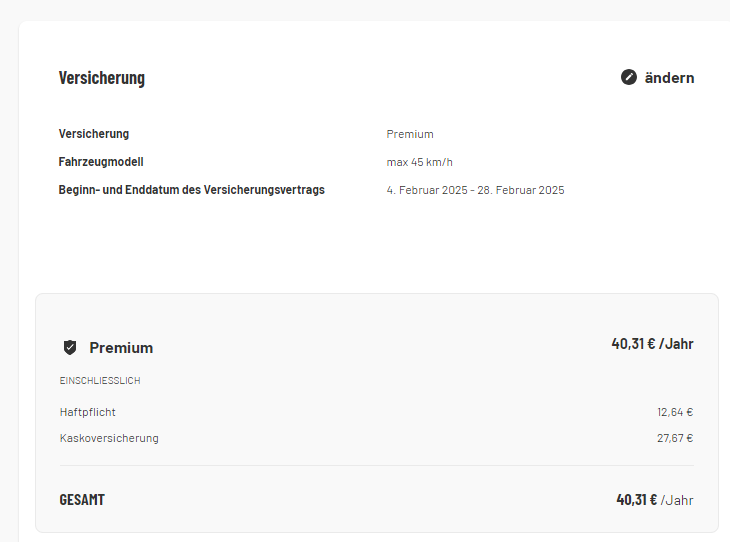Select the total "40,31 € /Jahr" in GESAMT row
The height and width of the screenshot is (542, 730).
654,500
